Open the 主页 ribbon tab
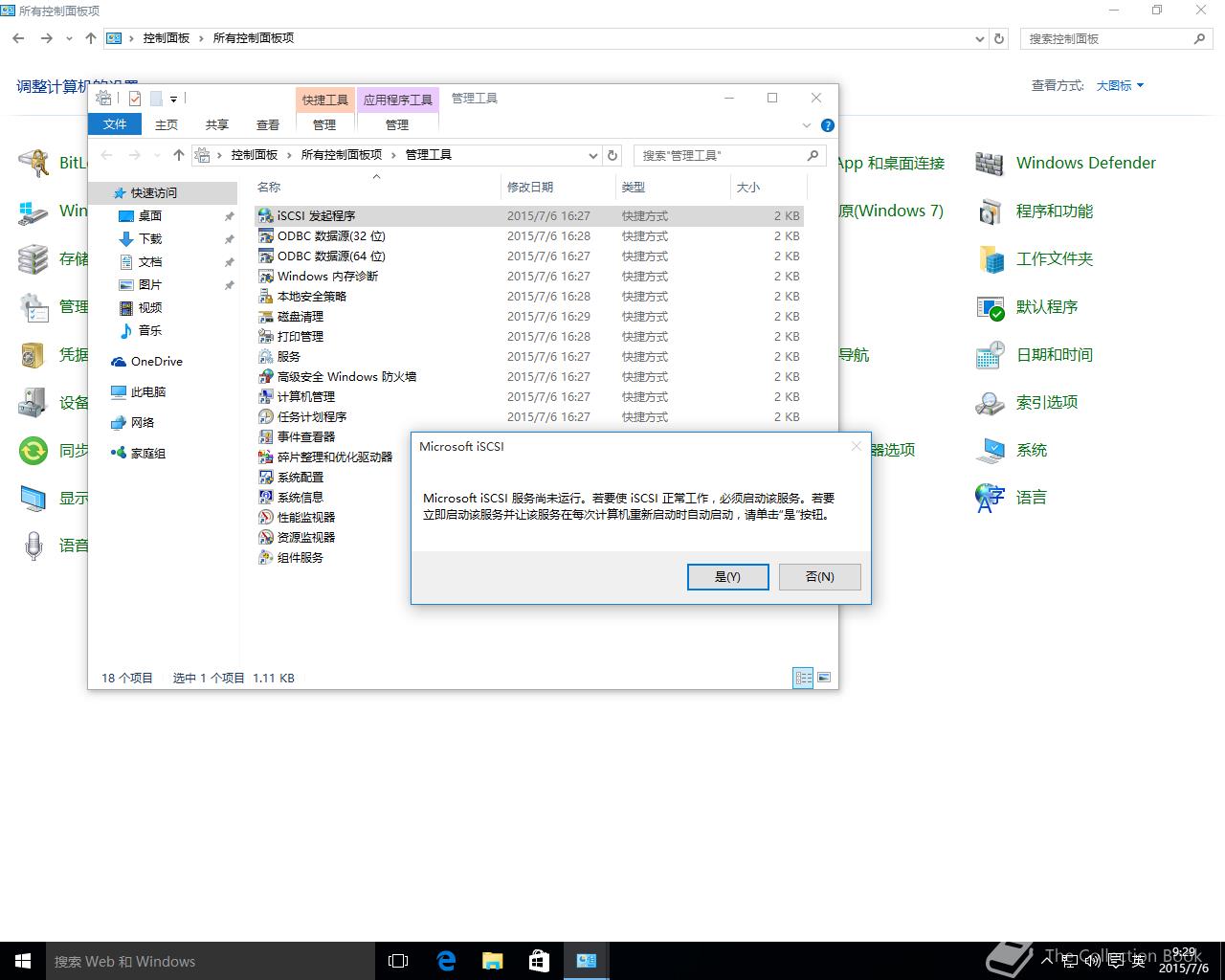The image size is (1225, 980). click(x=167, y=124)
